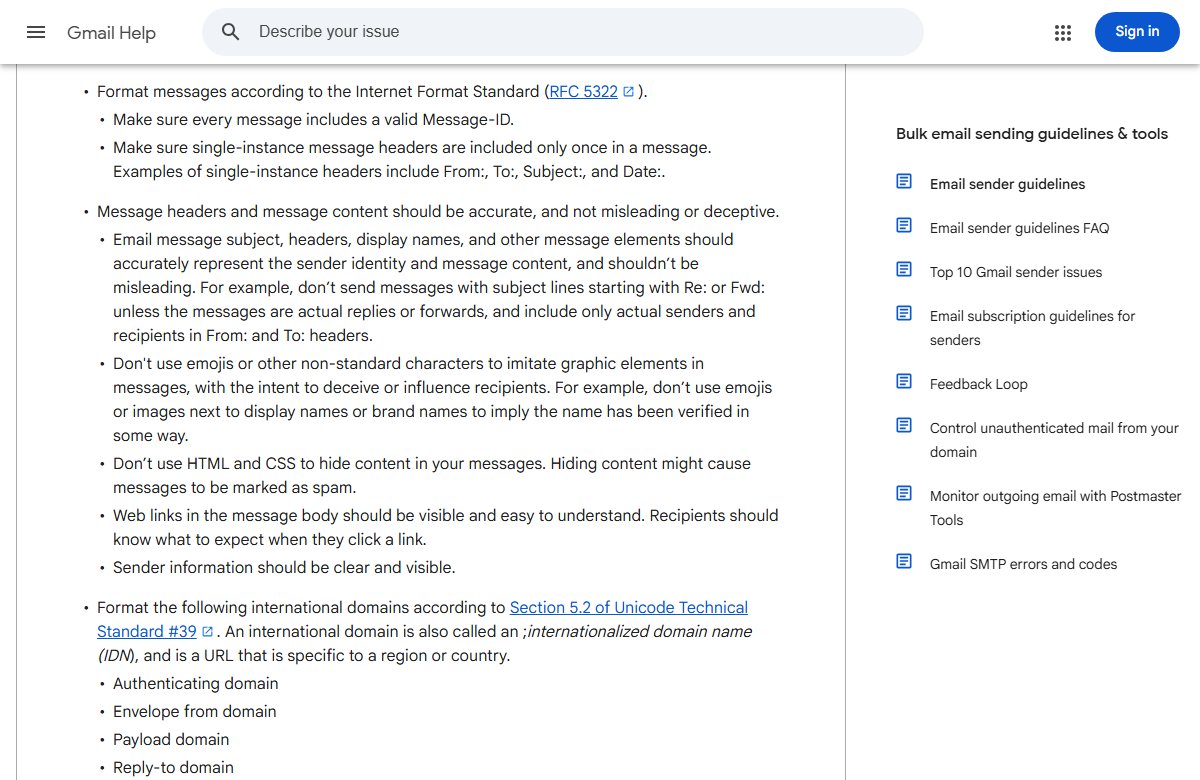Viewport: 1200px width, 780px height.
Task: Open the Standard #39 link text
Action: 147,632
